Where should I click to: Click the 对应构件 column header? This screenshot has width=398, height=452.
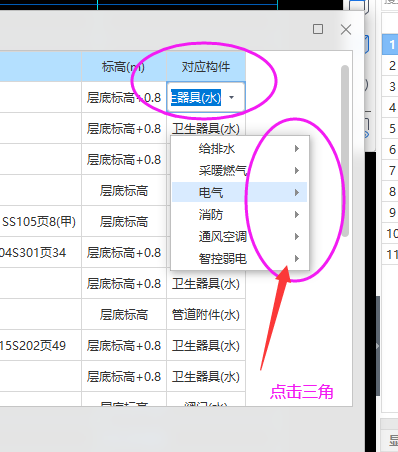[x=206, y=67]
